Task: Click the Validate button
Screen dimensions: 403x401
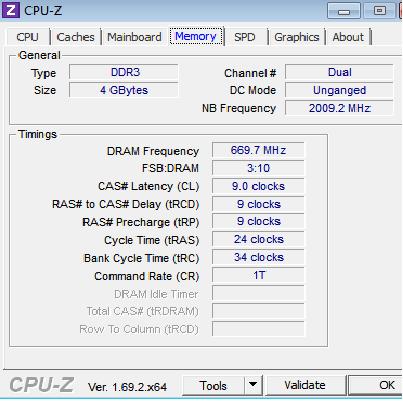Action: 305,386
